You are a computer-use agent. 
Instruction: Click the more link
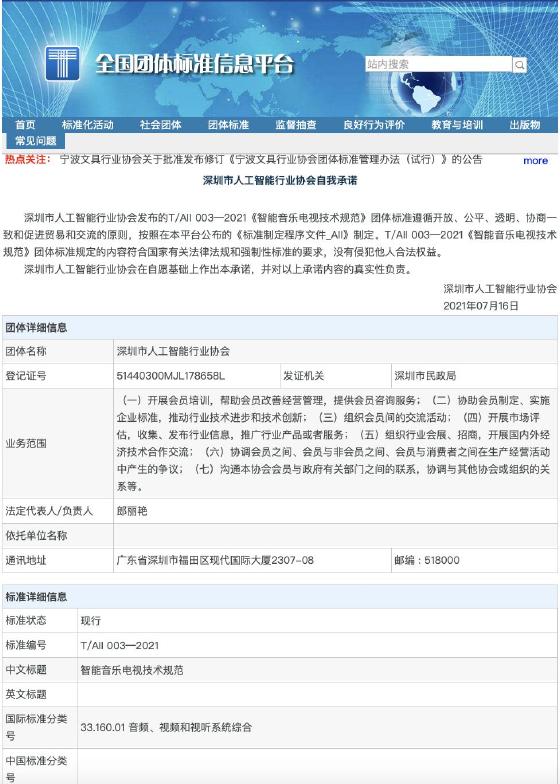[536, 160]
